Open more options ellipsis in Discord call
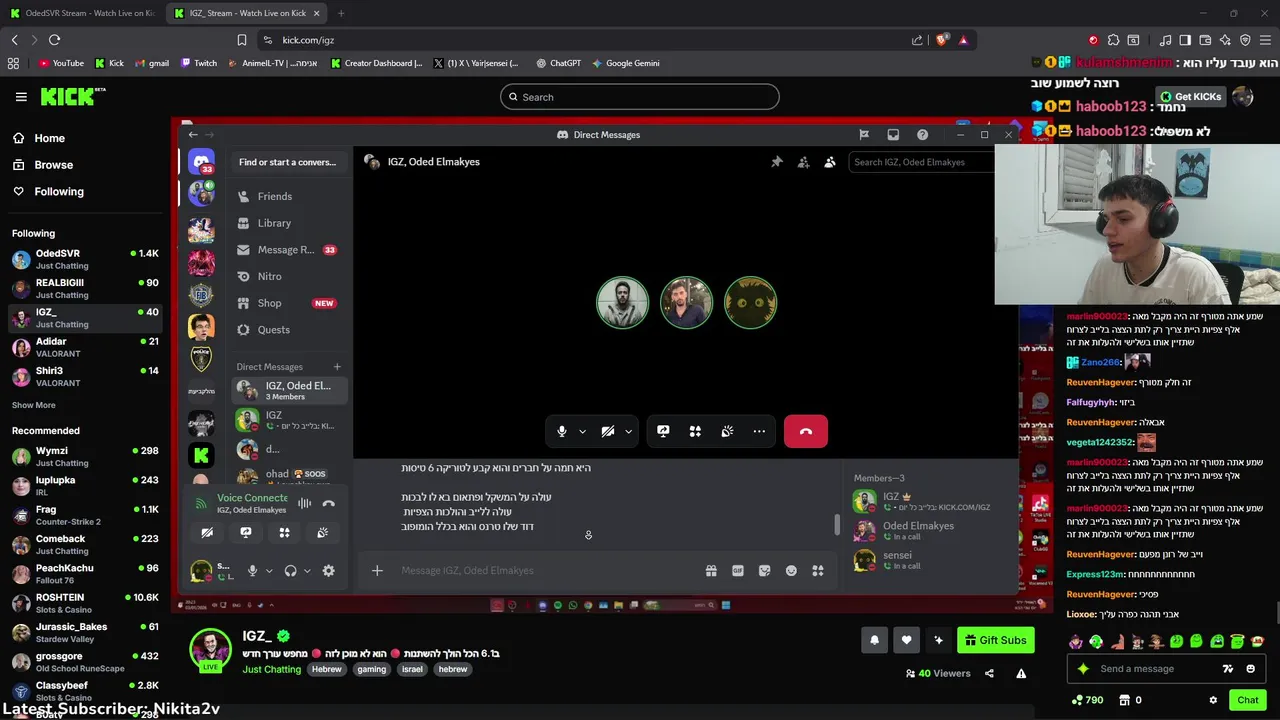 (x=759, y=431)
